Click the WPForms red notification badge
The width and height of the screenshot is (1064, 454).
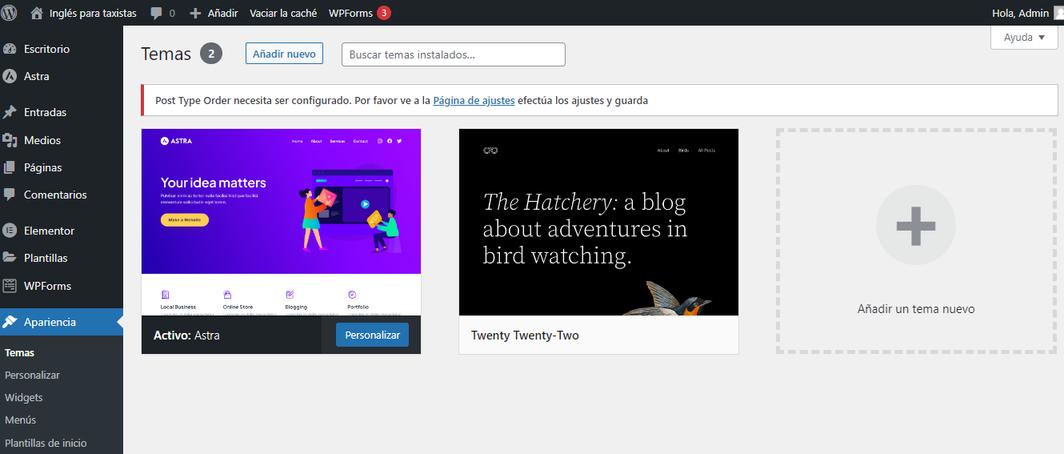click(384, 13)
